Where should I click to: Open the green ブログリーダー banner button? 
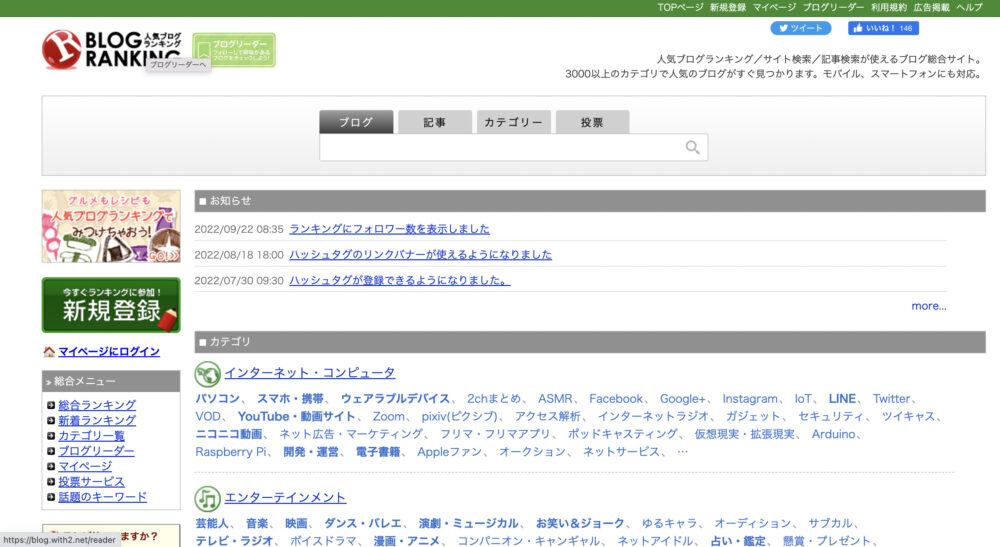click(234, 50)
